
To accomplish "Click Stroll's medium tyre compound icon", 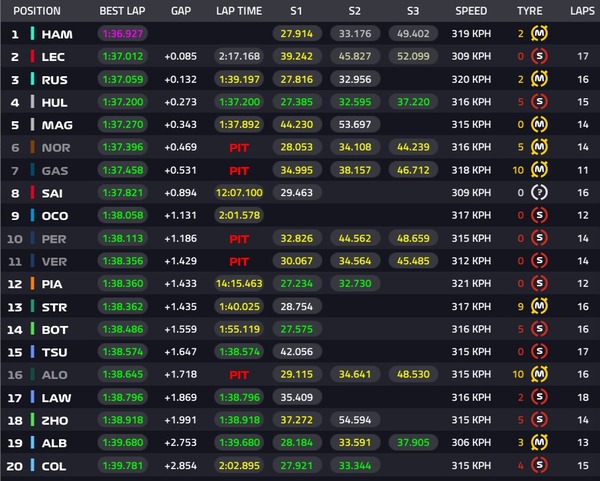I will pyautogui.click(x=539, y=304).
